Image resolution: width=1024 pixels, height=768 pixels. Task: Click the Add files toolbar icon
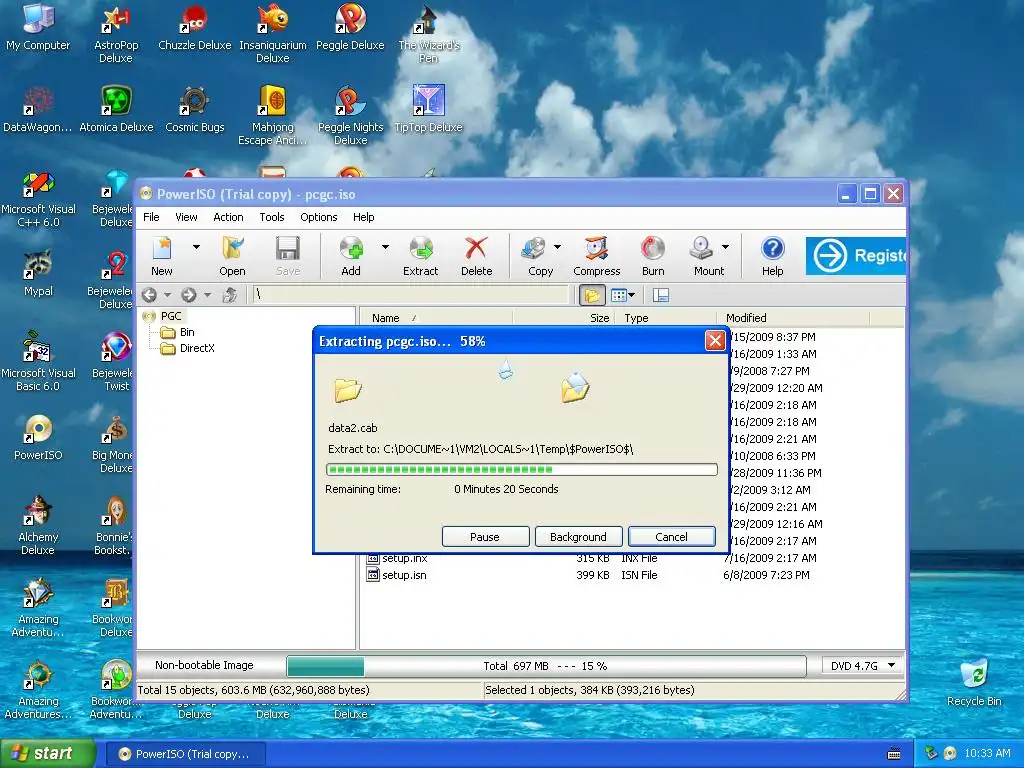coord(351,256)
